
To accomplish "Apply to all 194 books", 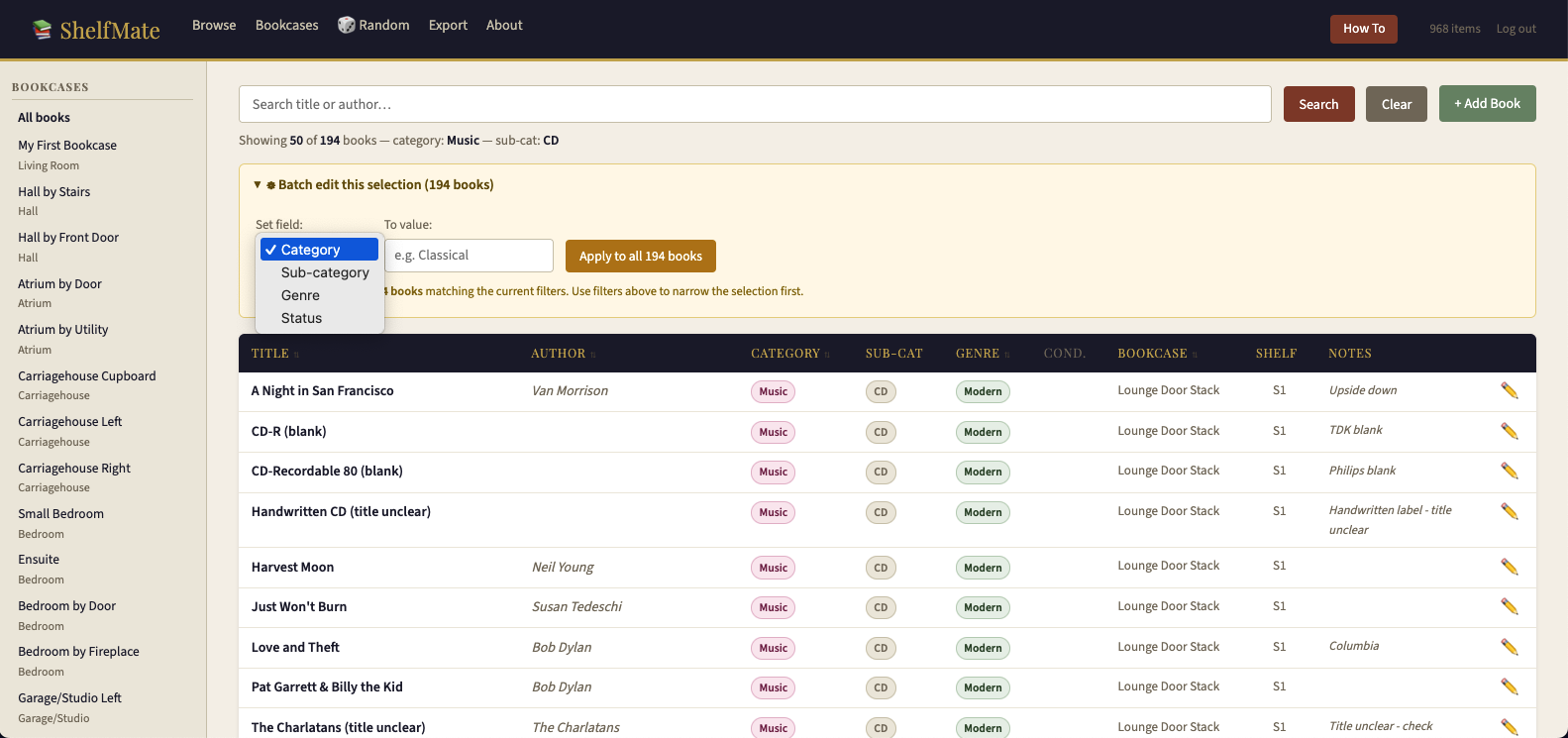I will pyautogui.click(x=641, y=256).
